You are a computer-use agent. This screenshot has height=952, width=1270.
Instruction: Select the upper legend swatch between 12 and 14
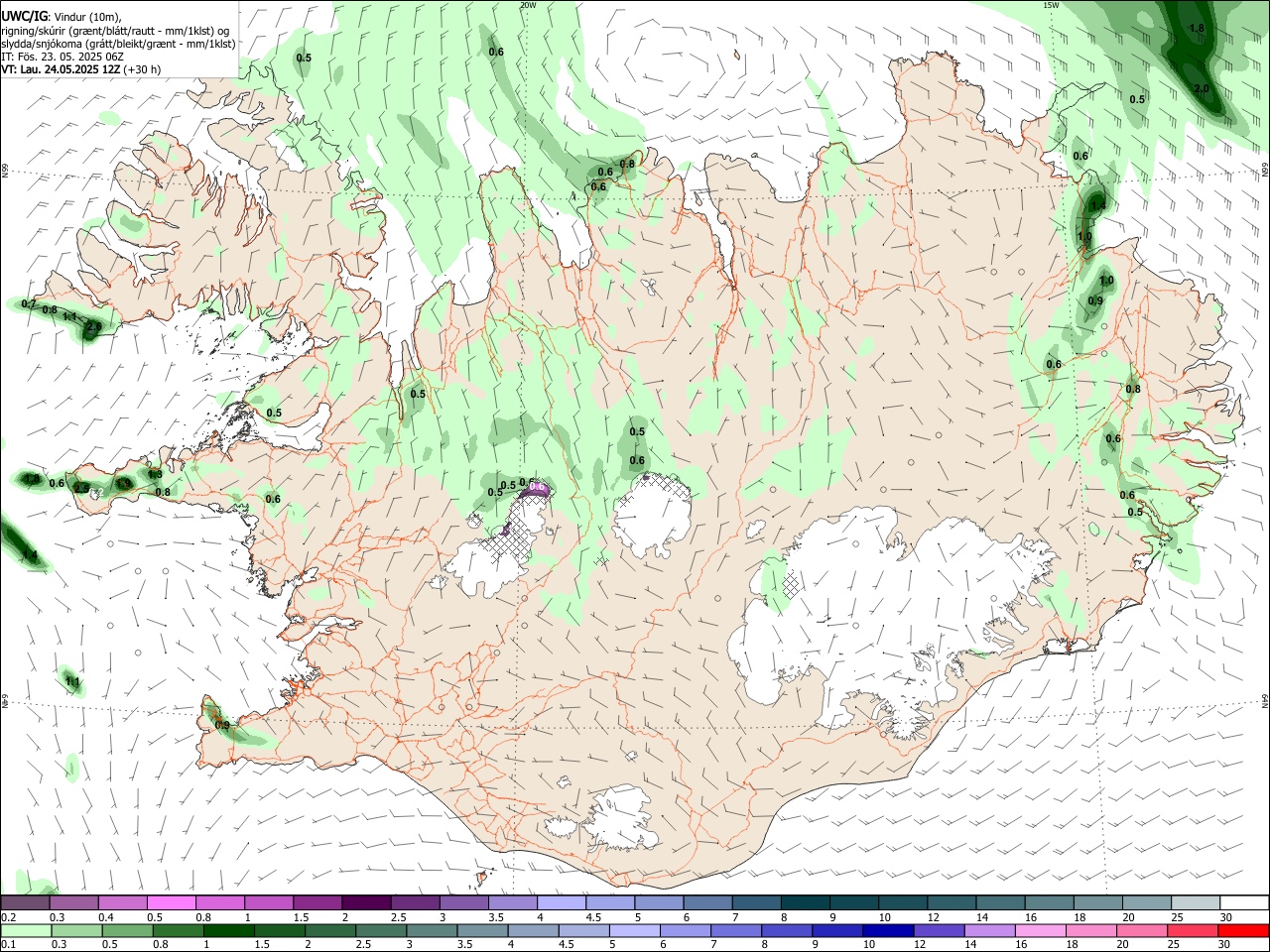(952, 903)
